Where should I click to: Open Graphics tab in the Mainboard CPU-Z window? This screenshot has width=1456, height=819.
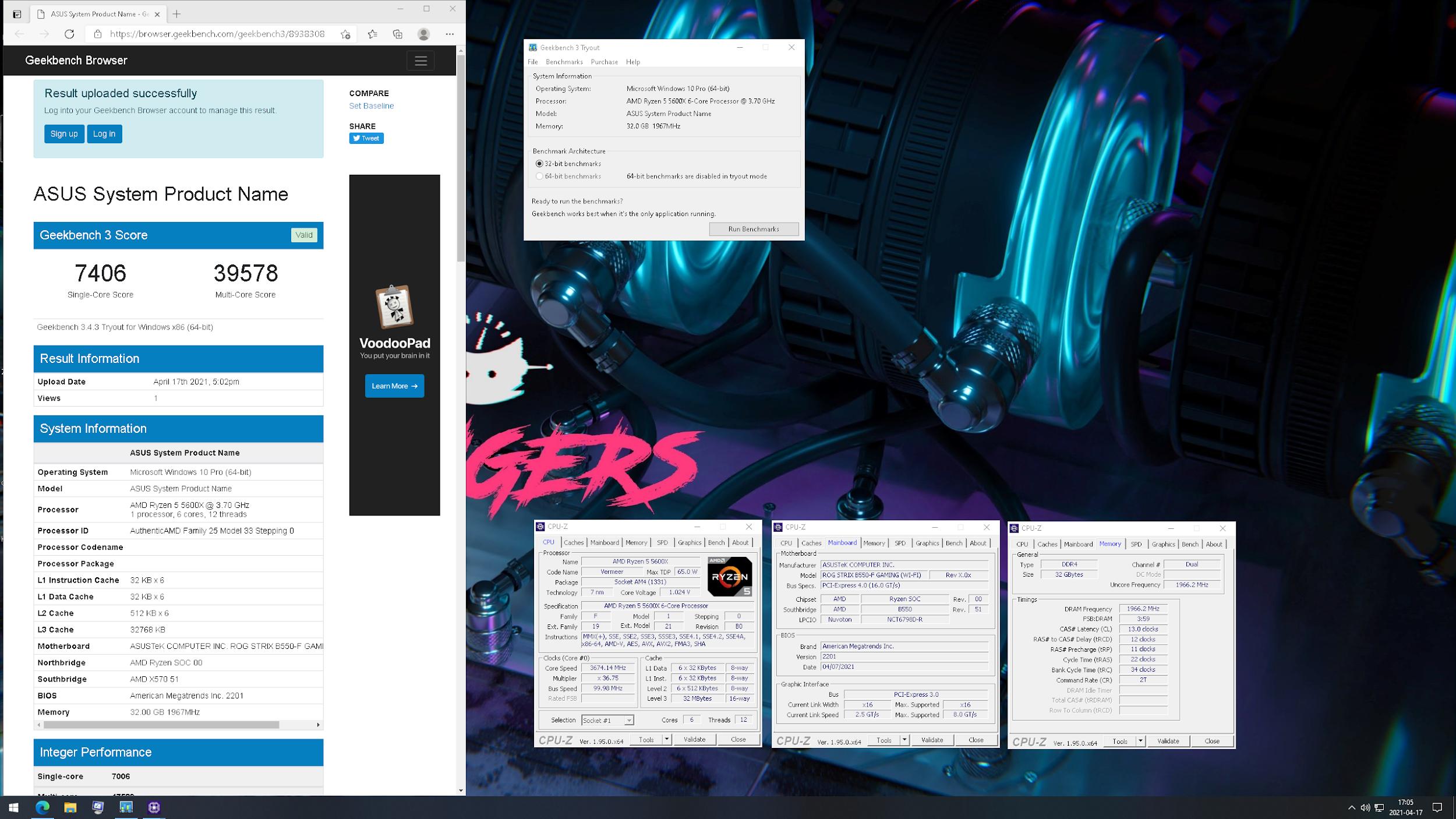[x=927, y=543]
